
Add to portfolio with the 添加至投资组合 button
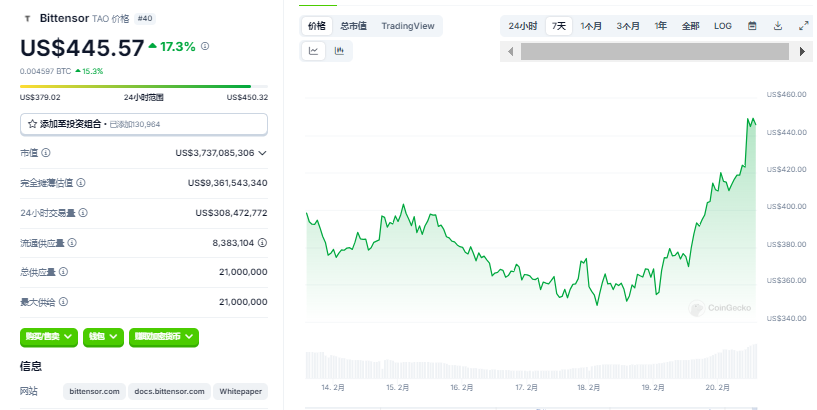click(143, 124)
